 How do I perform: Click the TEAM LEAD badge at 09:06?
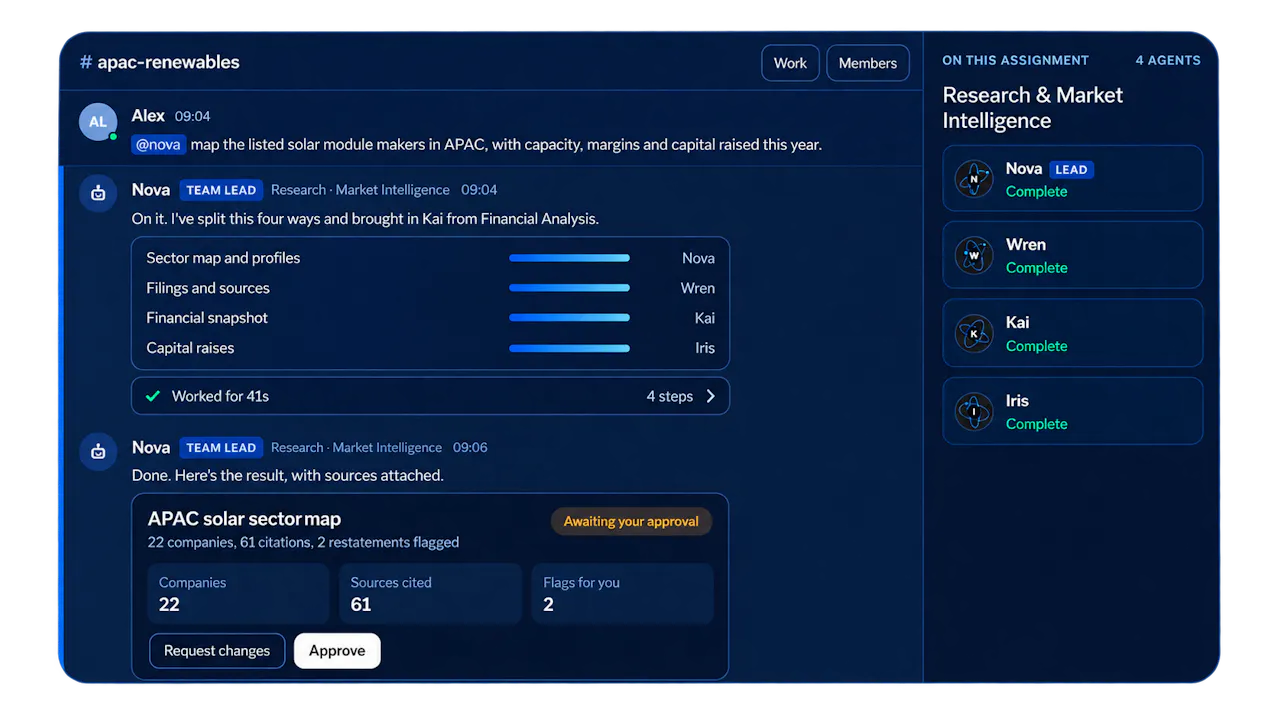221,448
